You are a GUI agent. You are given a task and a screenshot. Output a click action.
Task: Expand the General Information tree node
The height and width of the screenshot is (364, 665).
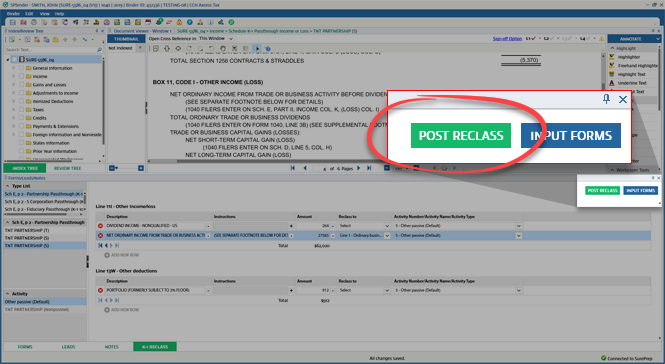(14, 68)
